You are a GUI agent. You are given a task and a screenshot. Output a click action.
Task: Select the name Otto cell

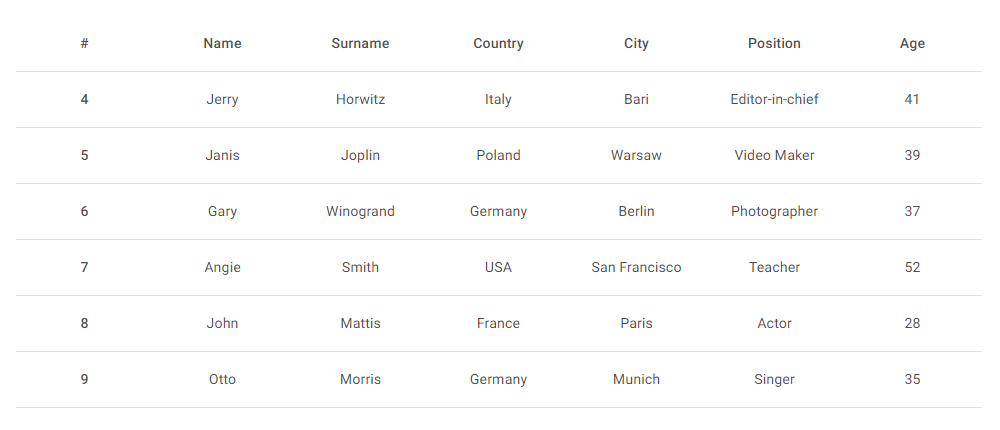(222, 380)
